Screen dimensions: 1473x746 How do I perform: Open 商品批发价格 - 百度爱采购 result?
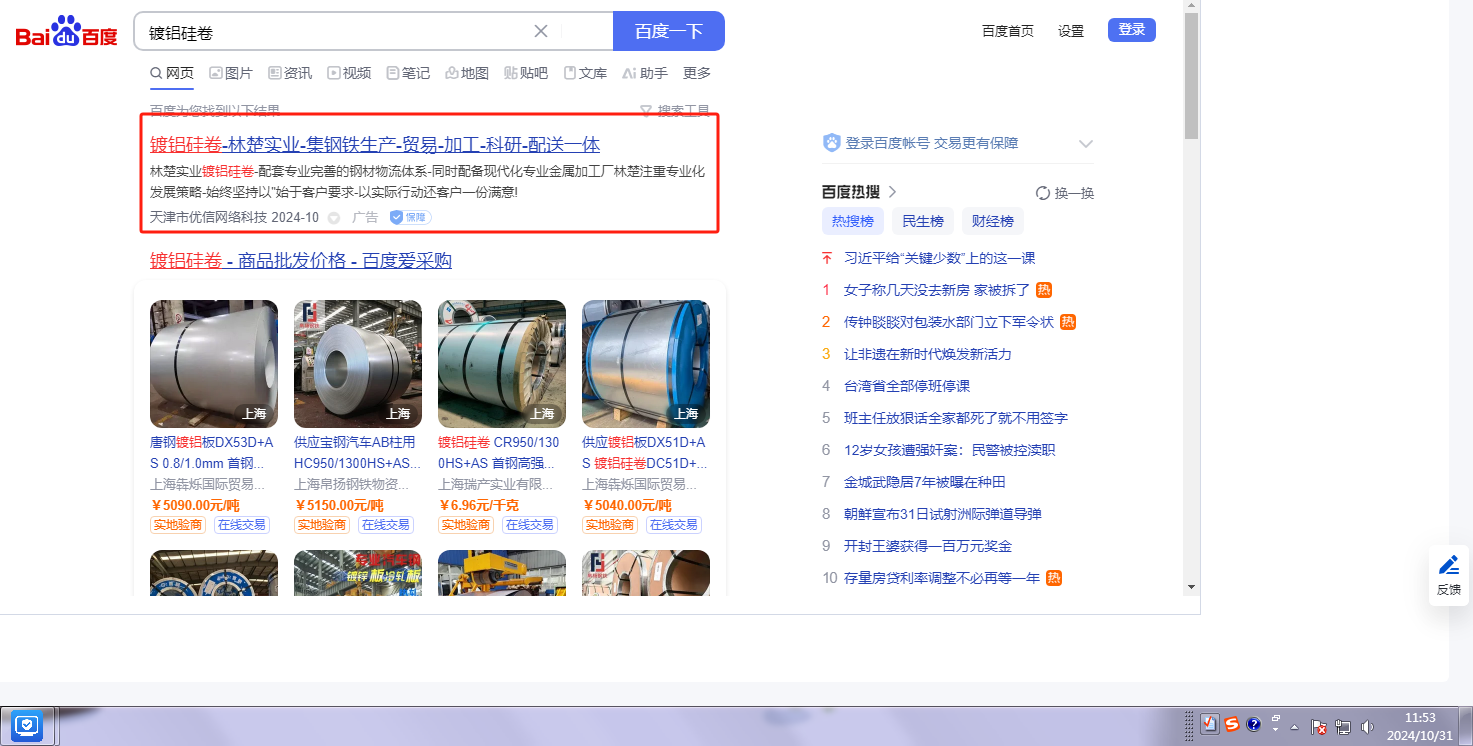[301, 261]
